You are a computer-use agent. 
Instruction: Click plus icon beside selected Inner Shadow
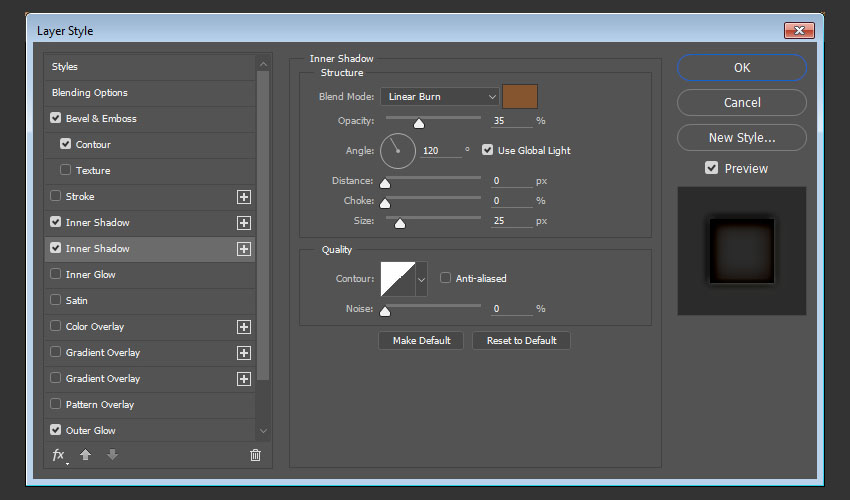pyautogui.click(x=243, y=249)
